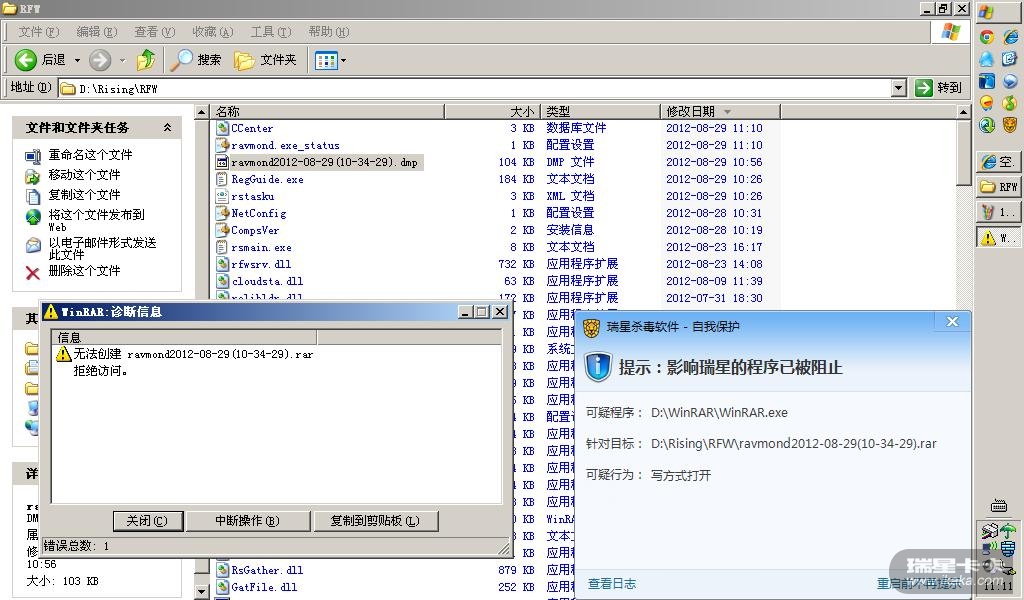Click the address bar showing D:\Rising\RFW
This screenshot has width=1024, height=600.
click(x=475, y=88)
